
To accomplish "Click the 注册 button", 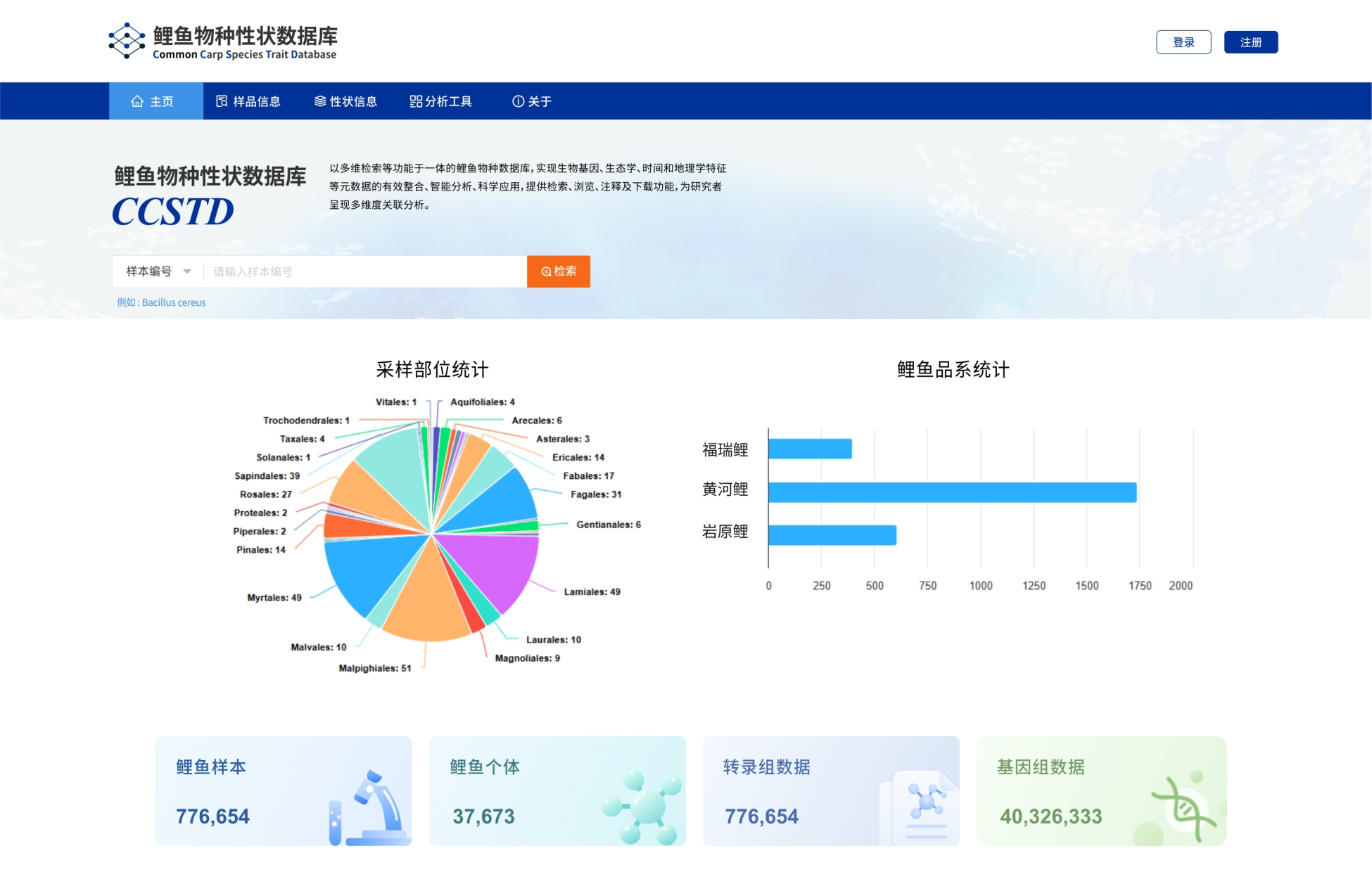I will pyautogui.click(x=1251, y=42).
